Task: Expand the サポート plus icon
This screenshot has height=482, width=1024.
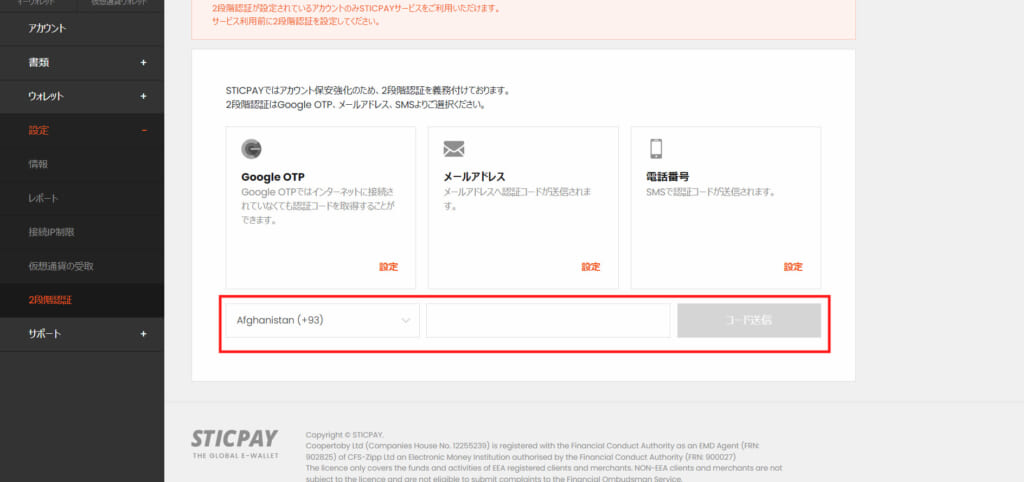Action: (x=144, y=334)
